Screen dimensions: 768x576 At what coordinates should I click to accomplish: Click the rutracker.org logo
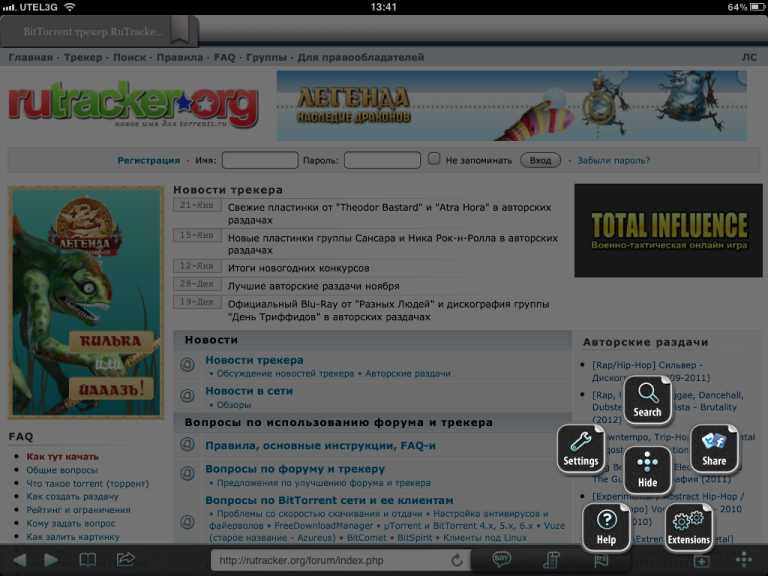133,104
